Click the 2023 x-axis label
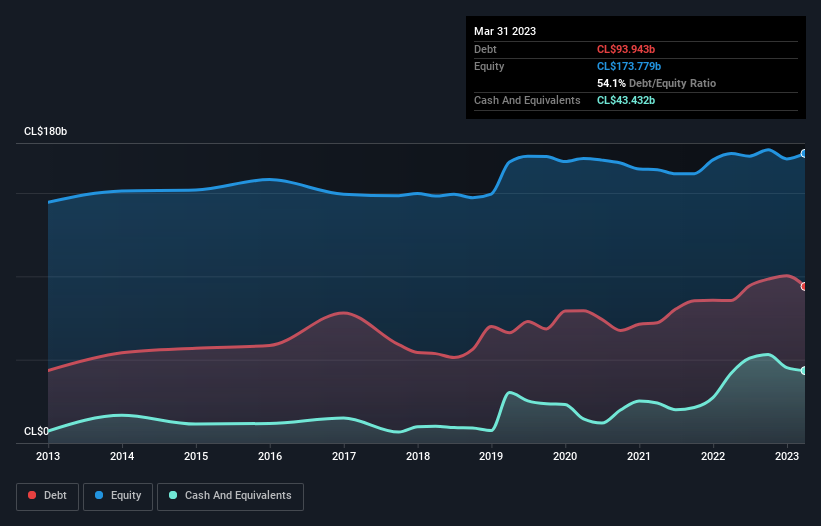This screenshot has width=821, height=526. coord(787,456)
